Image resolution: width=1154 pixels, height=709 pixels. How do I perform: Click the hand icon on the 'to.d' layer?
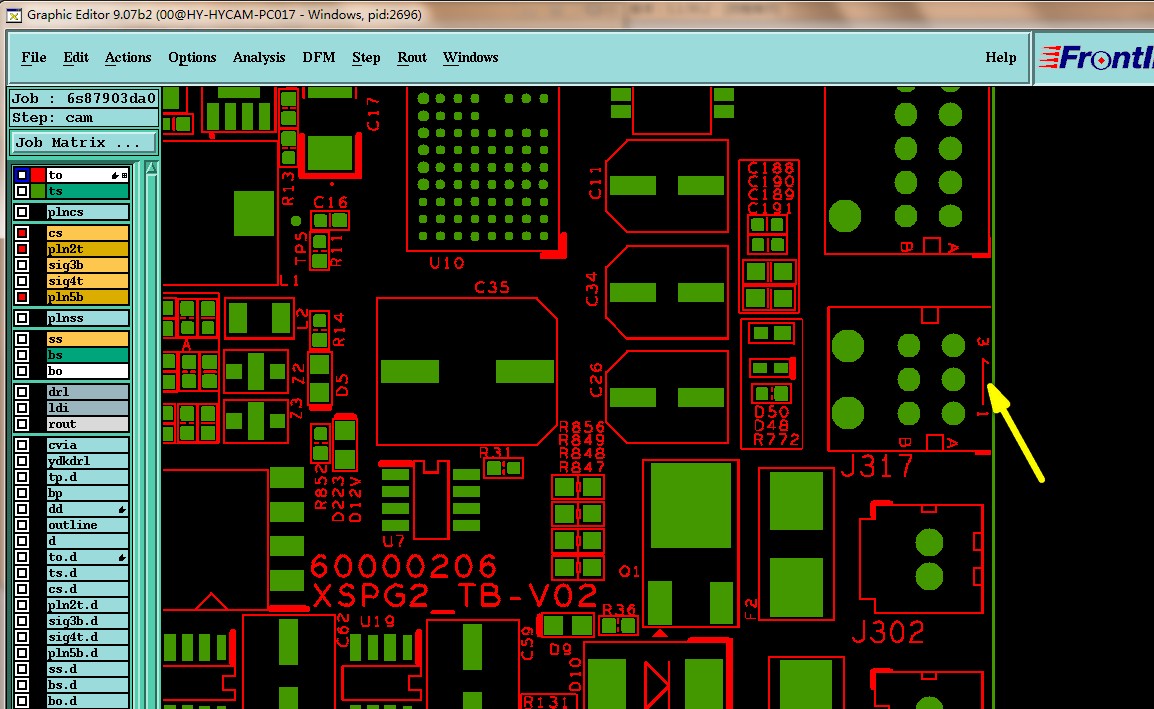[x=122, y=557]
